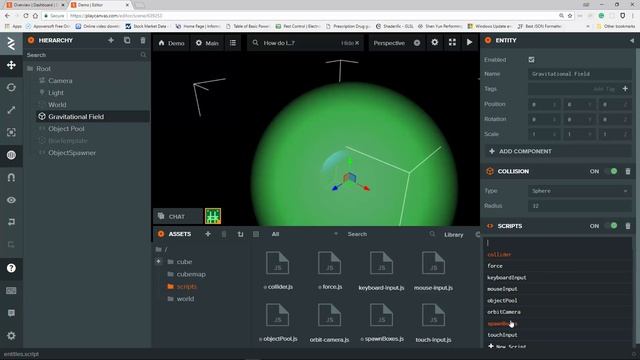
Task: Open the Main scene button
Action: coord(207,43)
